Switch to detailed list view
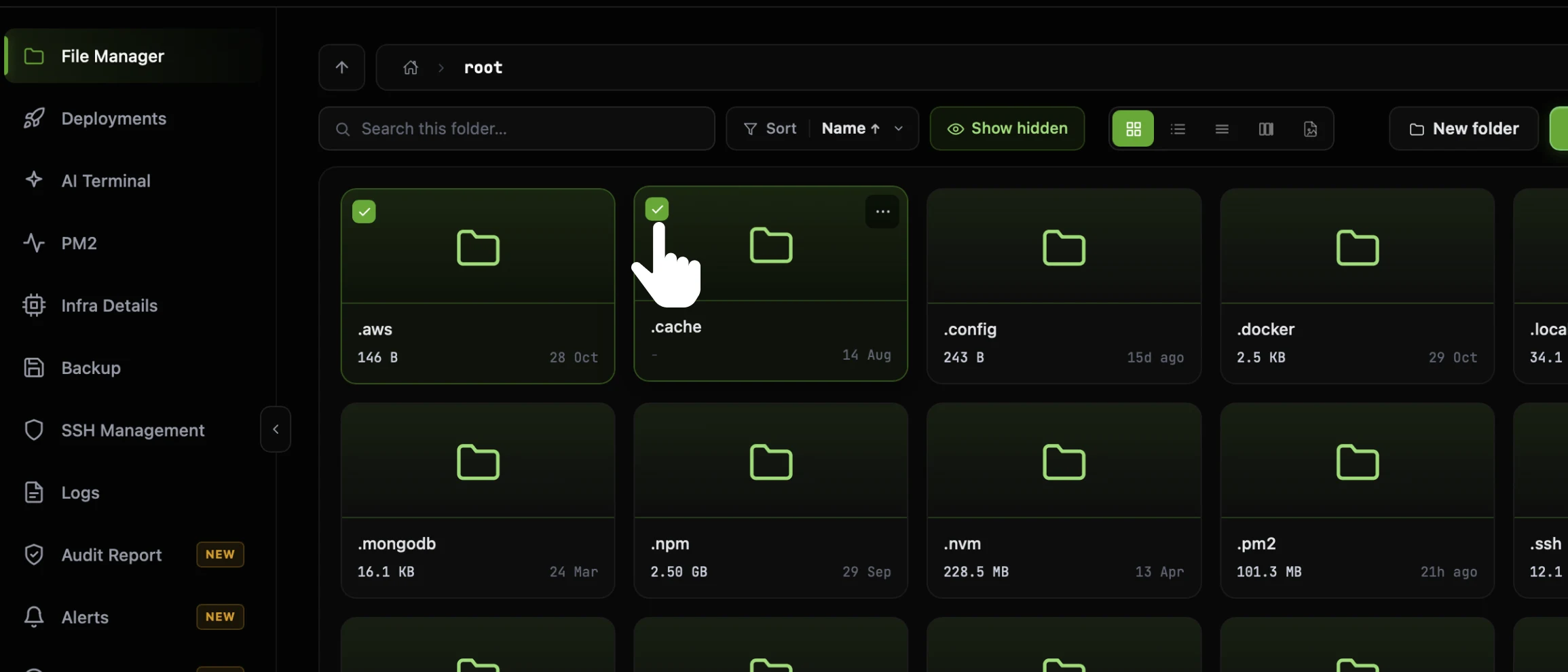Viewport: 1568px width, 672px height. [1178, 128]
